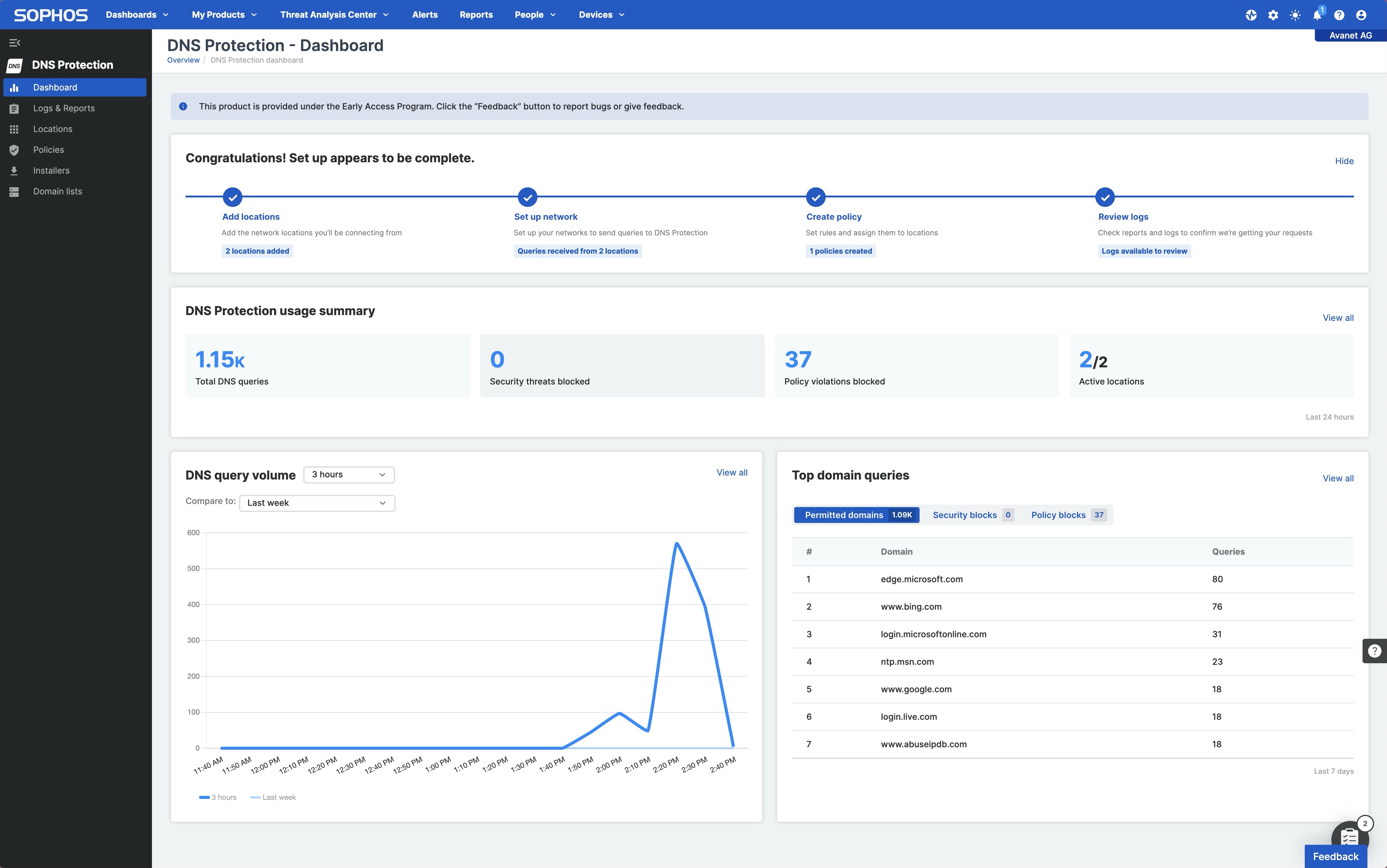Click the info icon in Early Access banner

(x=183, y=106)
